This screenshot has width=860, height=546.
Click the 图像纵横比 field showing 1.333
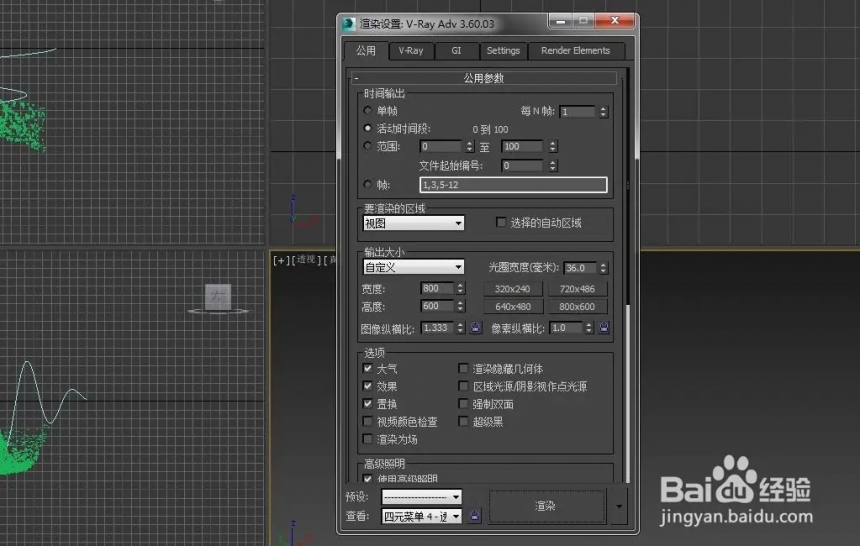point(437,328)
